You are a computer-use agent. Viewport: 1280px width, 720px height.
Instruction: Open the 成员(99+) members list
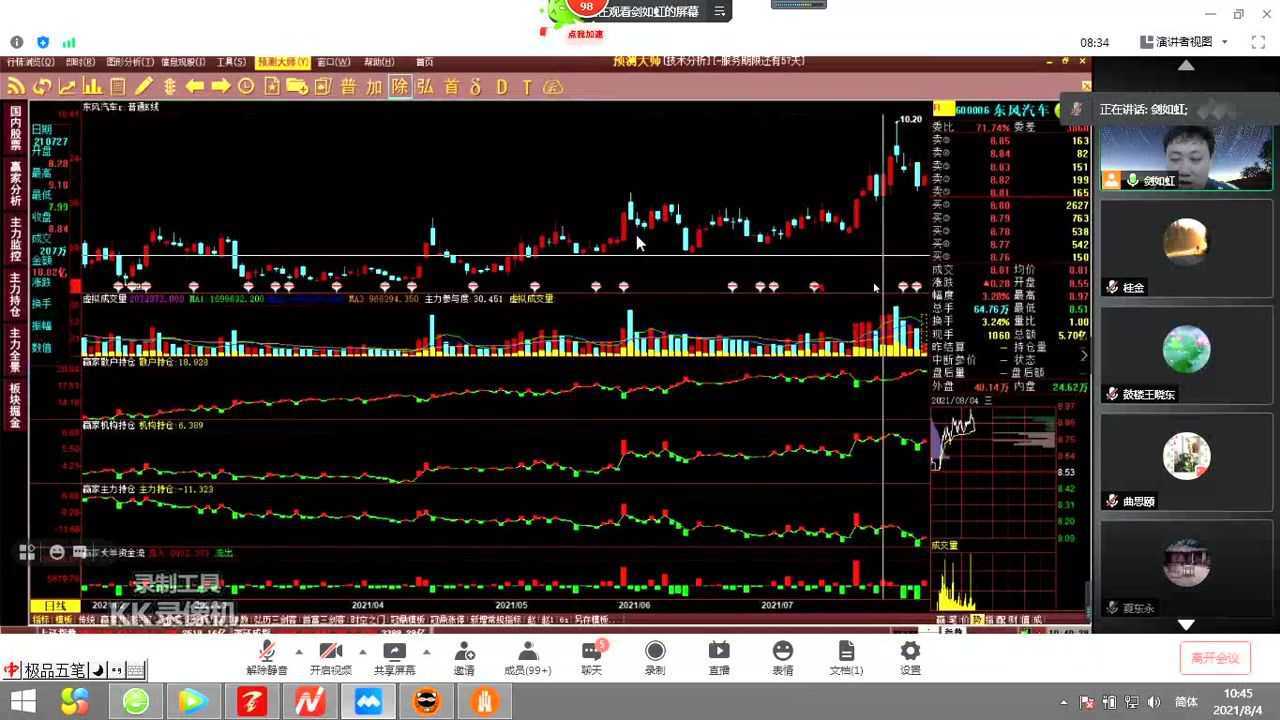pyautogui.click(x=528, y=659)
